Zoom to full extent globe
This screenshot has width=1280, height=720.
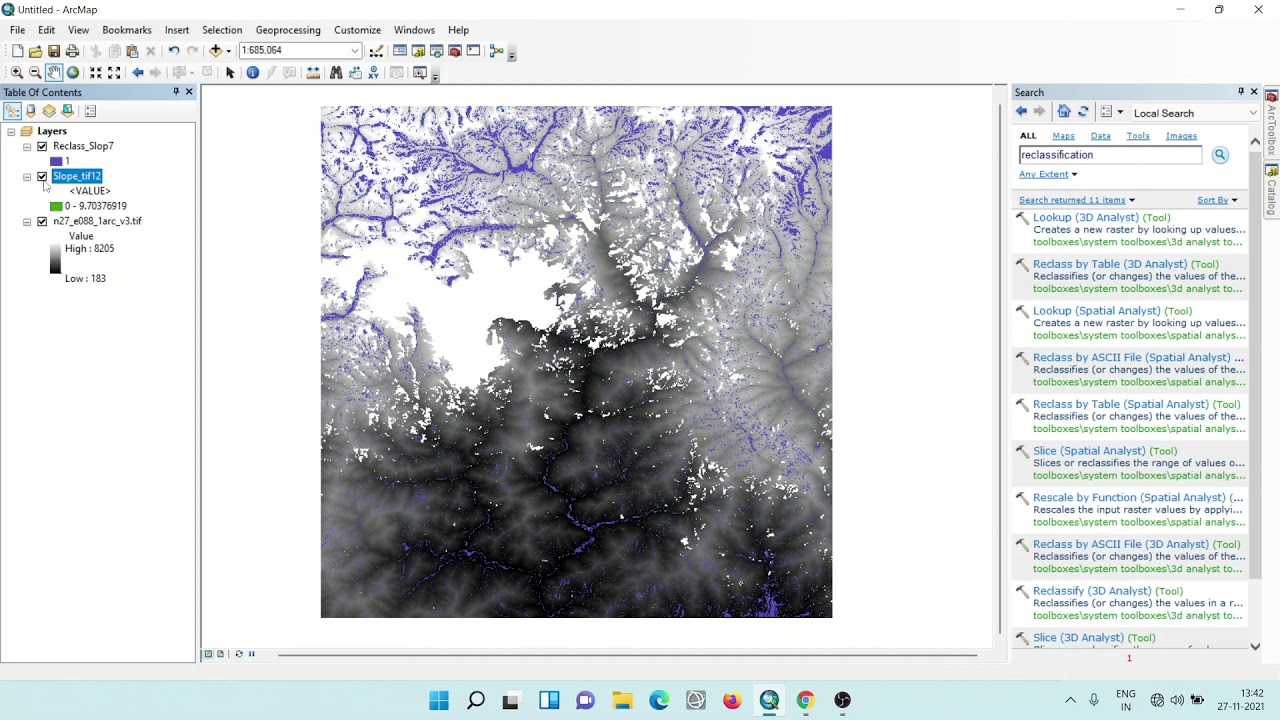point(73,73)
